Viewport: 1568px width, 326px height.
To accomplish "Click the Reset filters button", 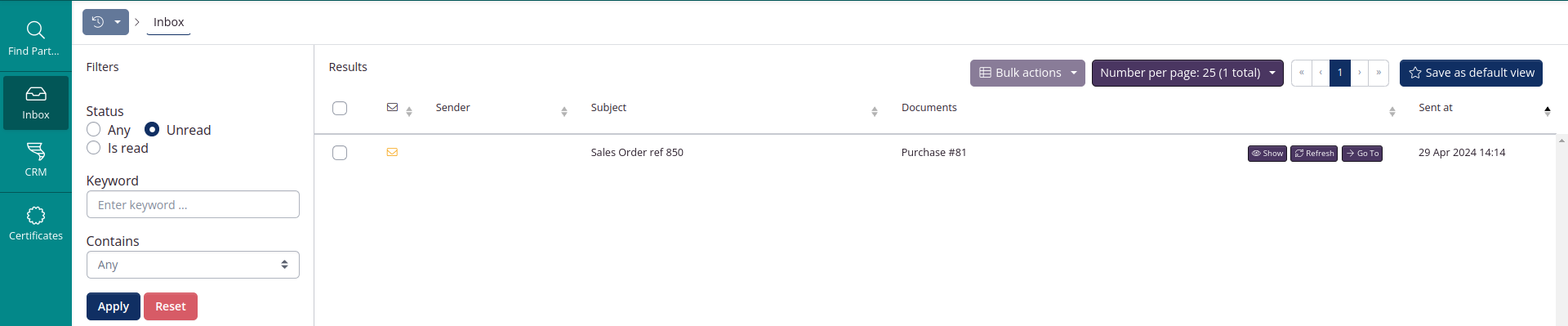I will (x=171, y=306).
